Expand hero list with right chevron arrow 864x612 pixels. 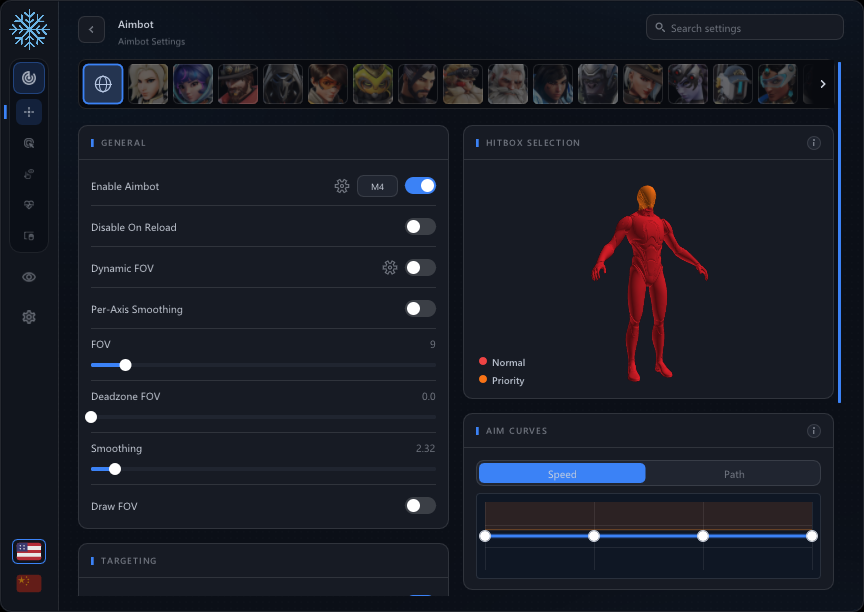click(823, 84)
